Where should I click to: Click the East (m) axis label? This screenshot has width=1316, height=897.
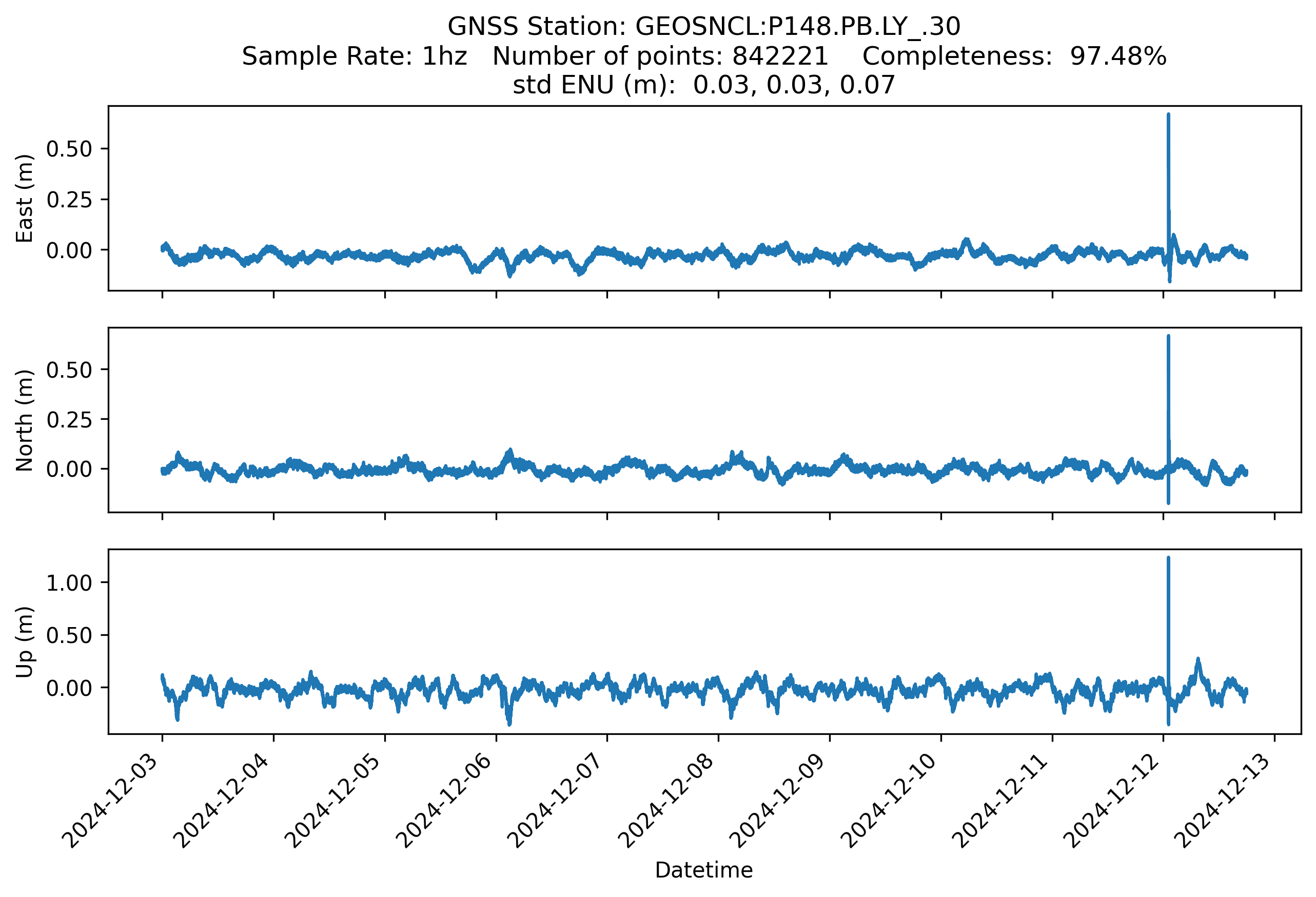24,198
